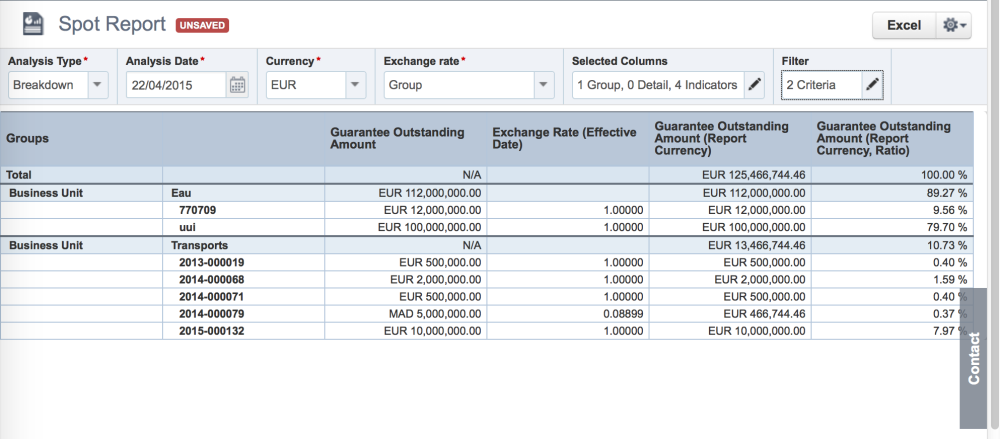Export report to Excel
Viewport: 1000px width, 439px height.
[904, 26]
